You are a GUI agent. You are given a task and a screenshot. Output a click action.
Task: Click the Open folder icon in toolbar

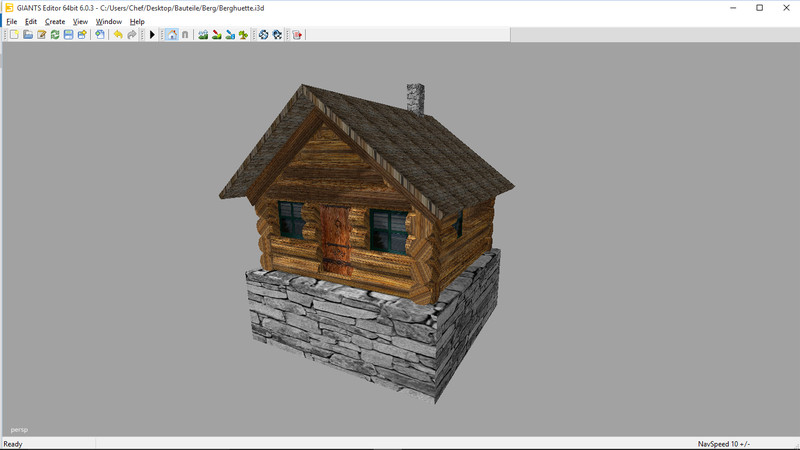(28, 35)
